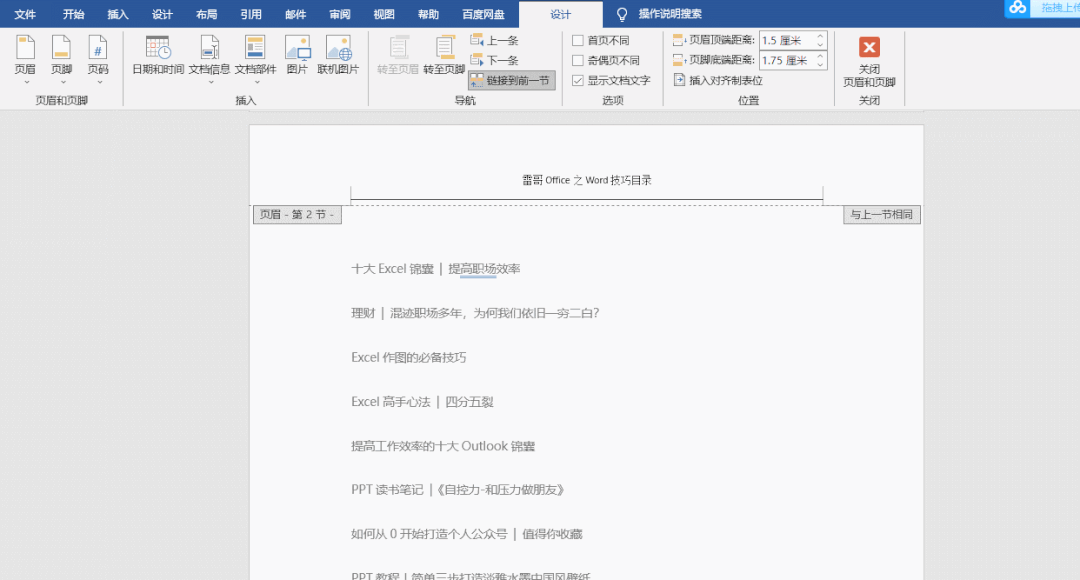Expand the 页脚 dropdown arrow
This screenshot has height=580, width=1080.
click(62, 82)
